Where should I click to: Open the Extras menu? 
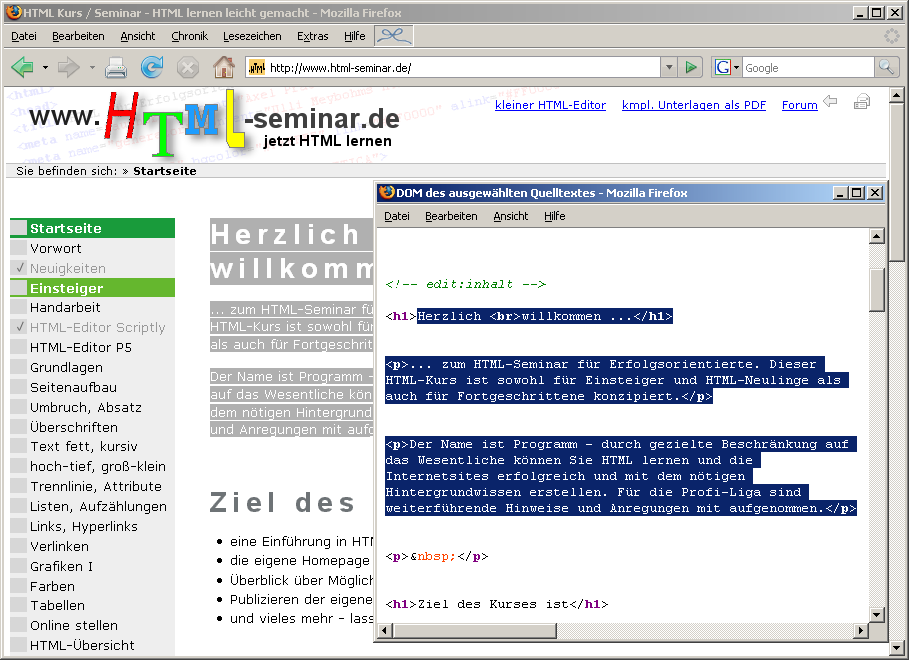tap(312, 36)
